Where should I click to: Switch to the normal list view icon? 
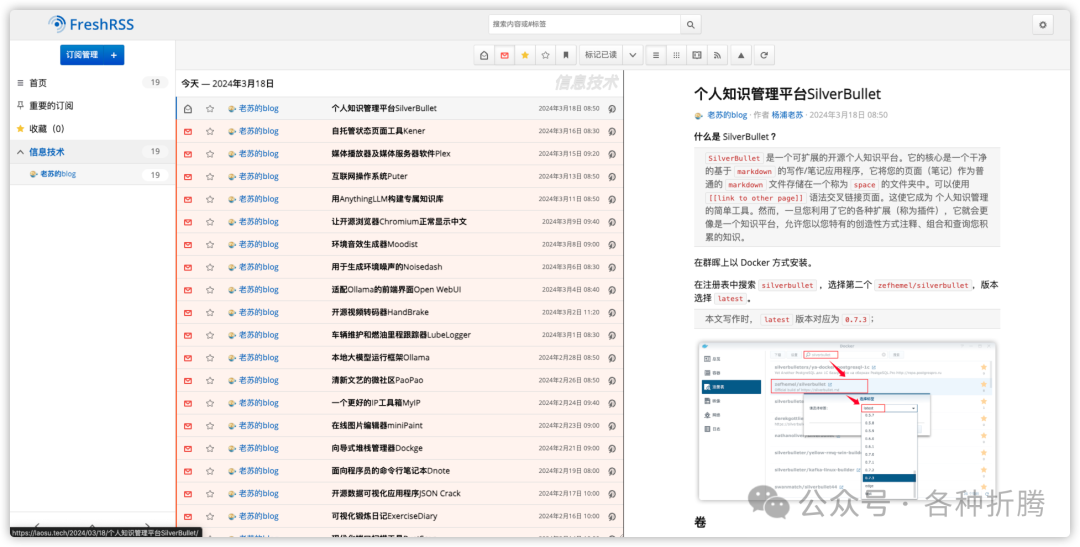(x=656, y=55)
